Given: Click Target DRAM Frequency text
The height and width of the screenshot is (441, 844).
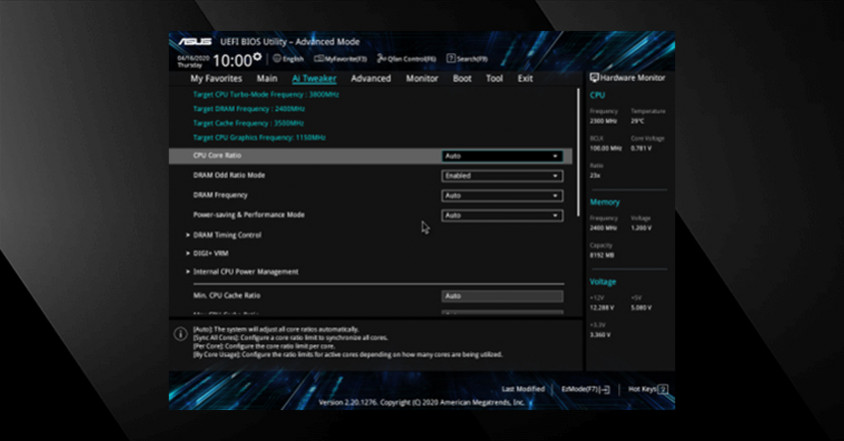Looking at the screenshot, I should 249,109.
